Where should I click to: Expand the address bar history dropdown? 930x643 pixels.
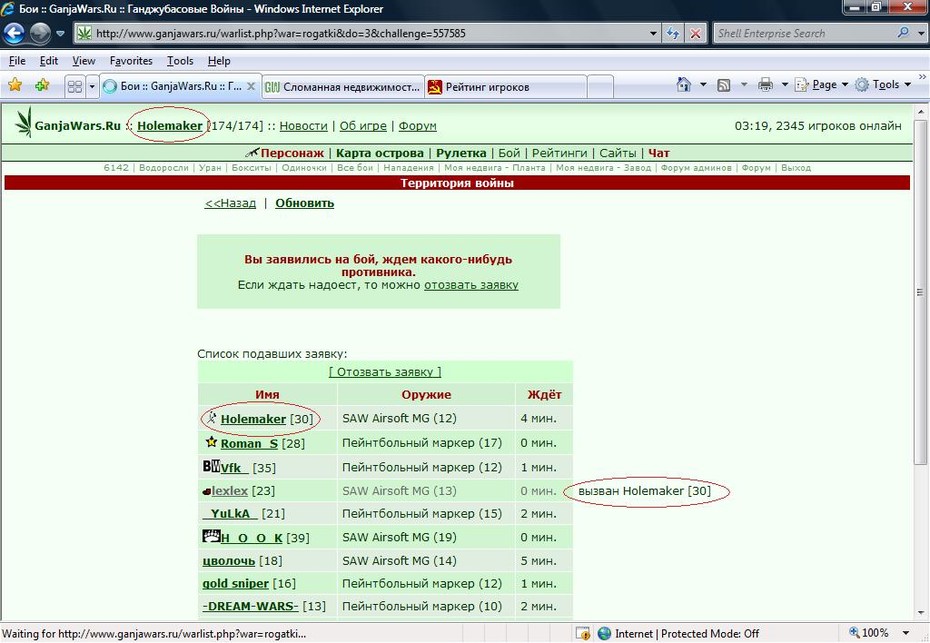(653, 34)
